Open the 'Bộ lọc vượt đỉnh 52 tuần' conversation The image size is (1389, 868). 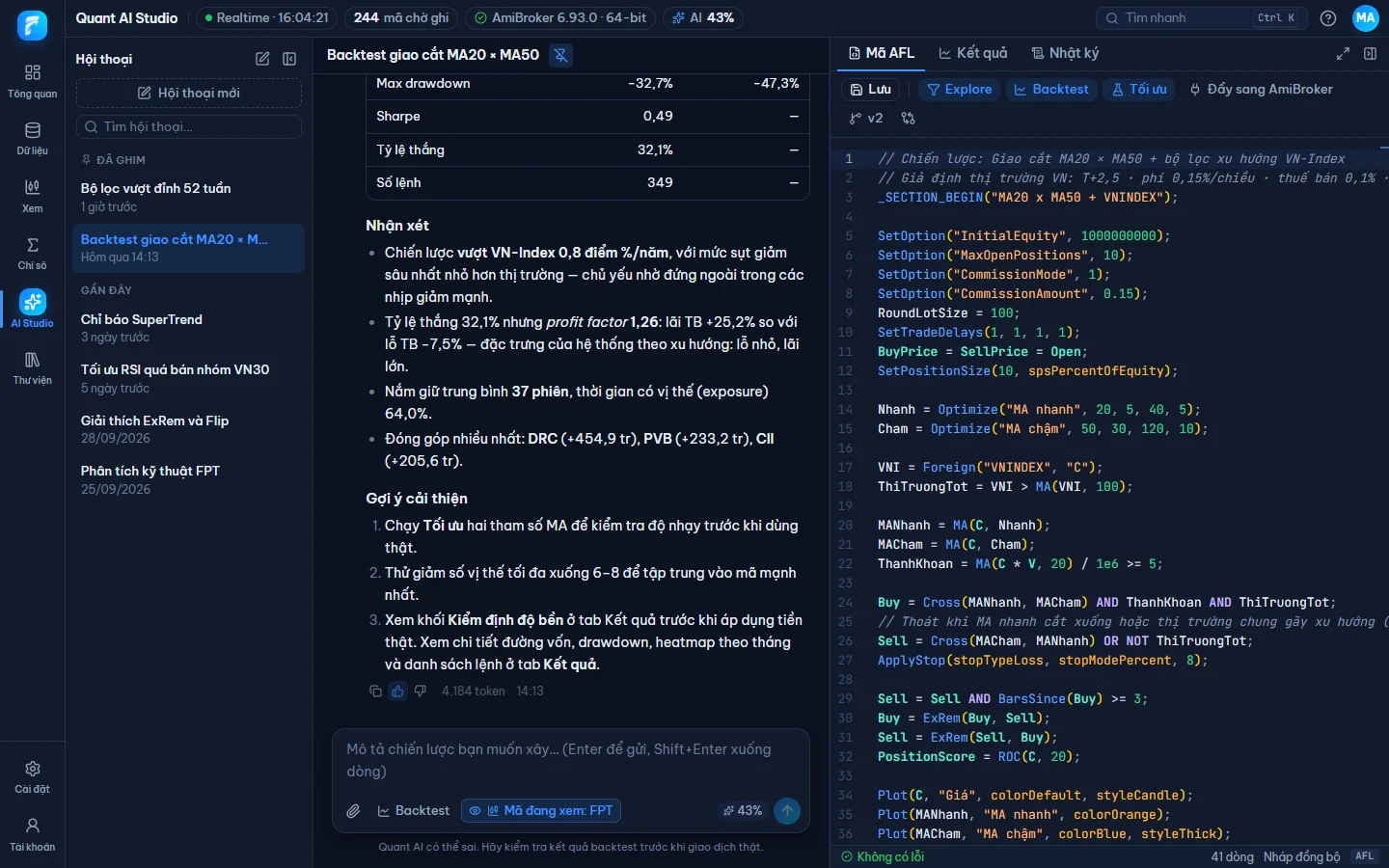[189, 197]
